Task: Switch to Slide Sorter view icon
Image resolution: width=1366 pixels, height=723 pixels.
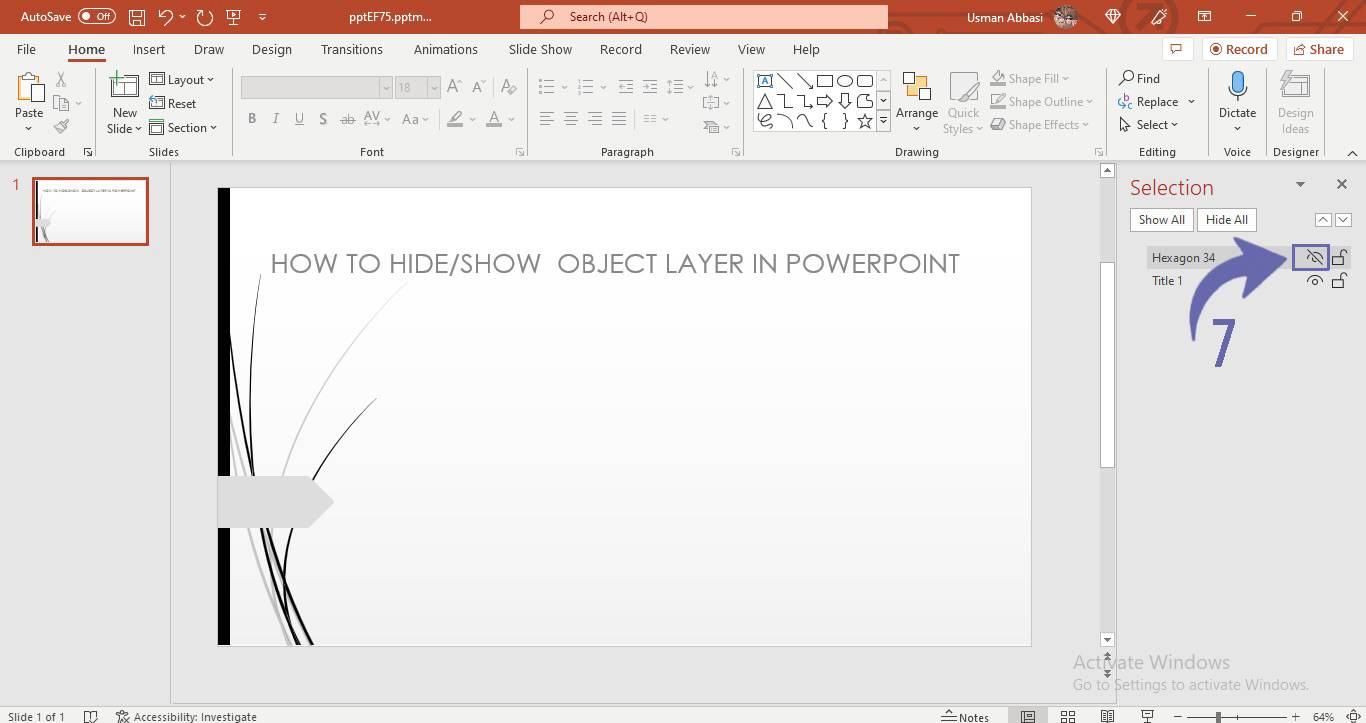Action: [x=1068, y=716]
